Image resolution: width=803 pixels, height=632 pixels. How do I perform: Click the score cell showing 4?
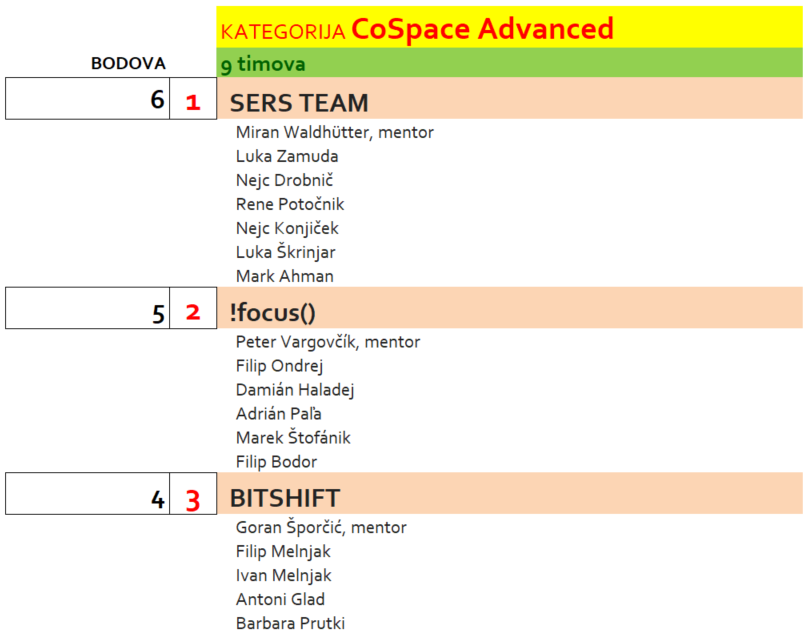(88, 497)
